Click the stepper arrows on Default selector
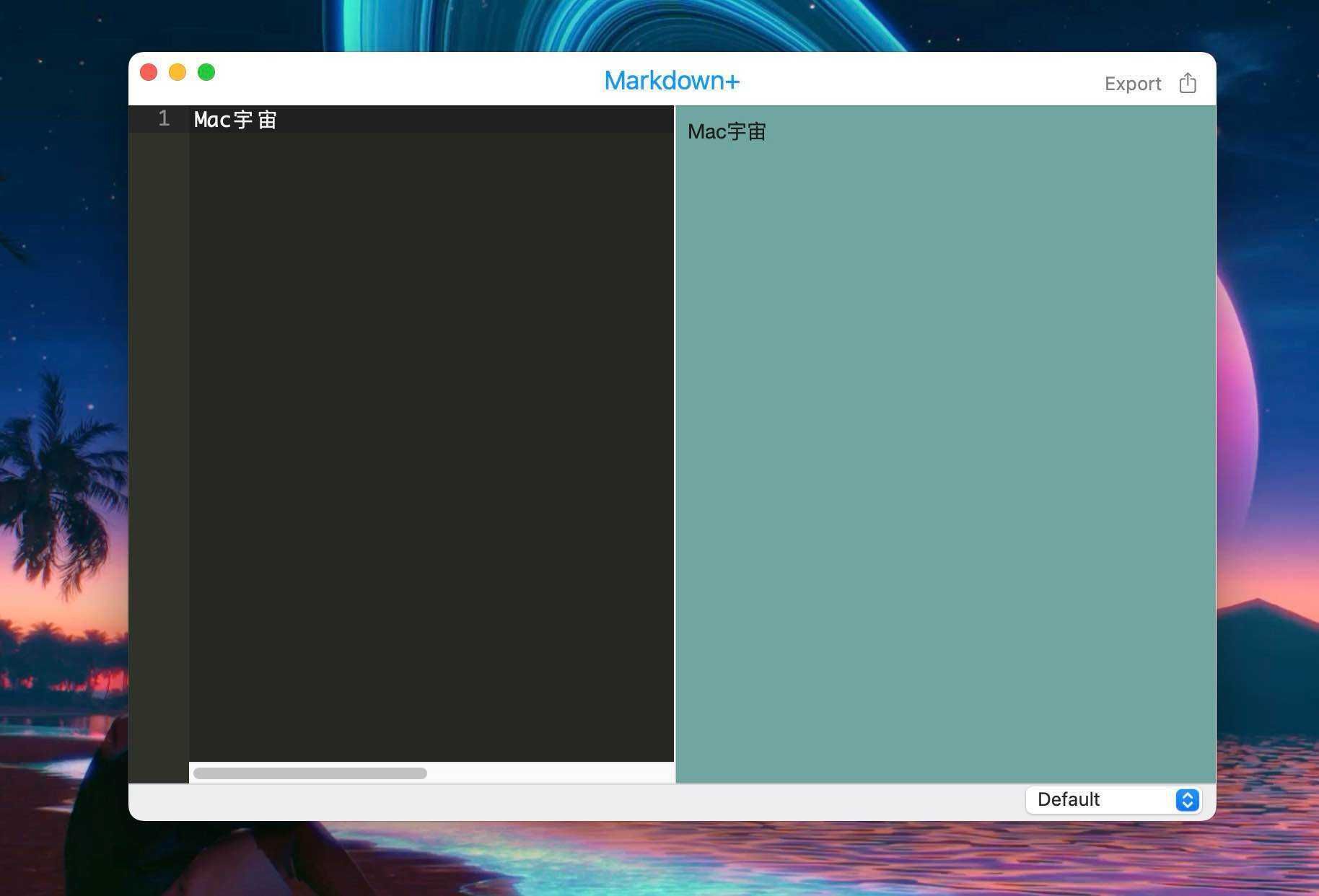This screenshot has width=1319, height=896. (1186, 800)
